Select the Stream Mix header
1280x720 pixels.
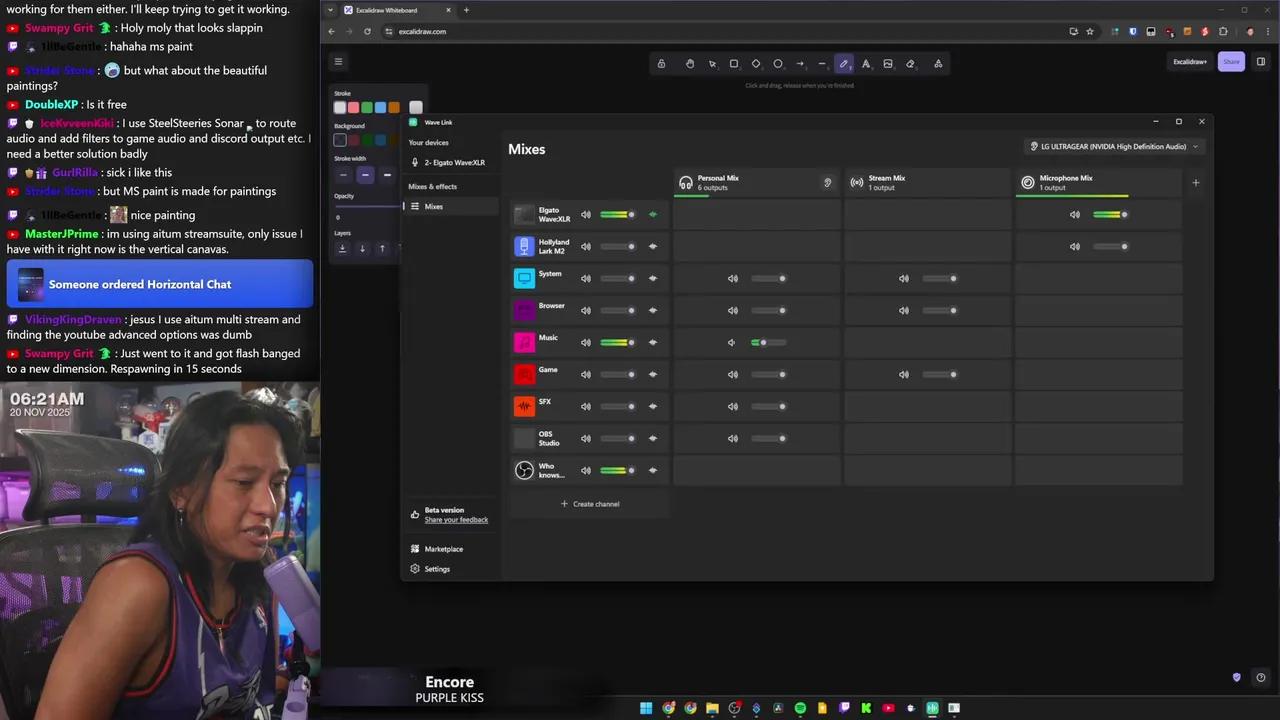click(x=928, y=182)
